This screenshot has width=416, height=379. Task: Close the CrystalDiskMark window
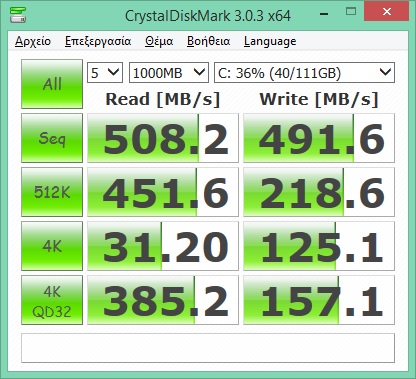(387, 12)
